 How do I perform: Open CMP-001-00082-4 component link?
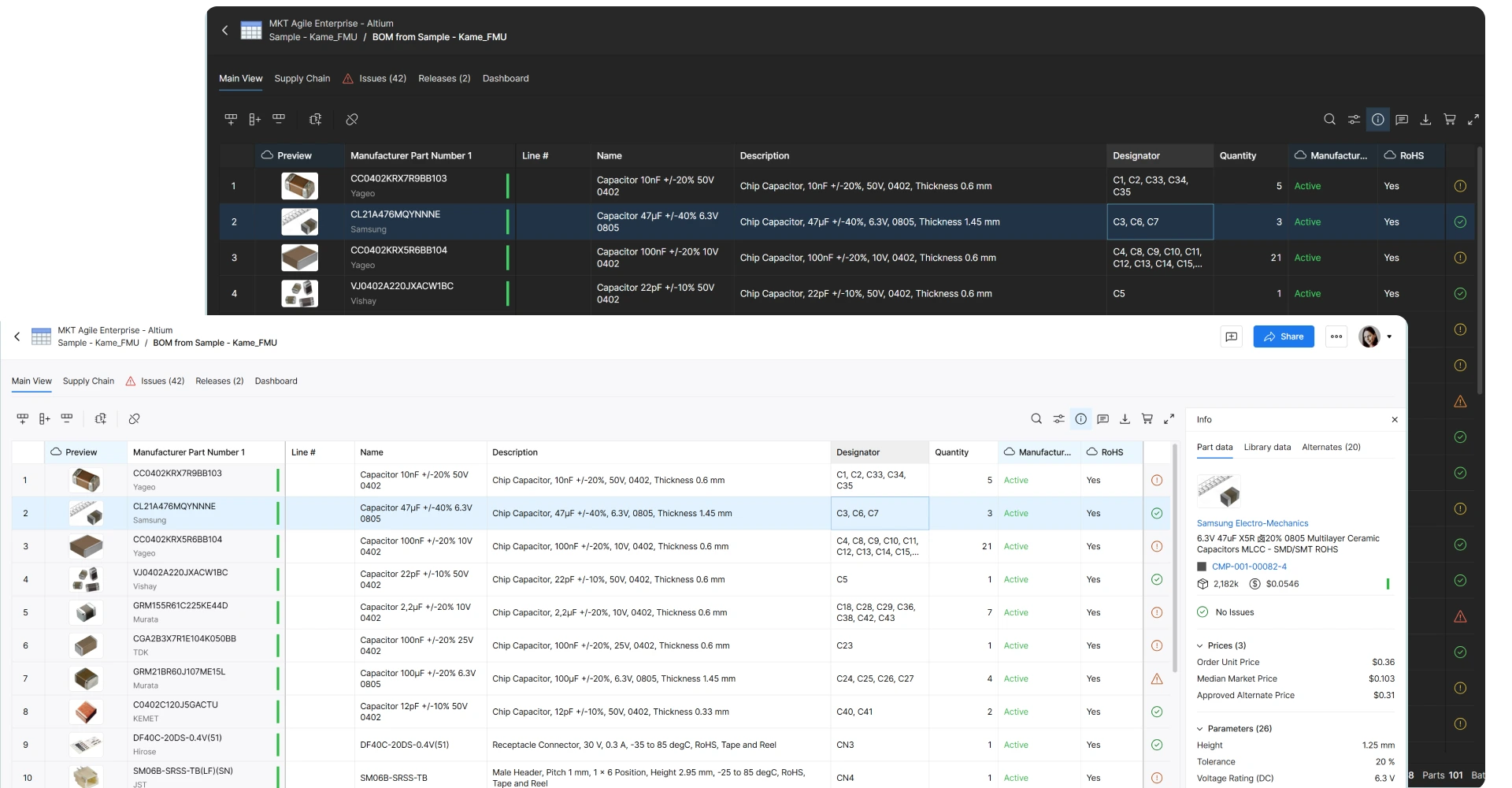coord(1249,567)
